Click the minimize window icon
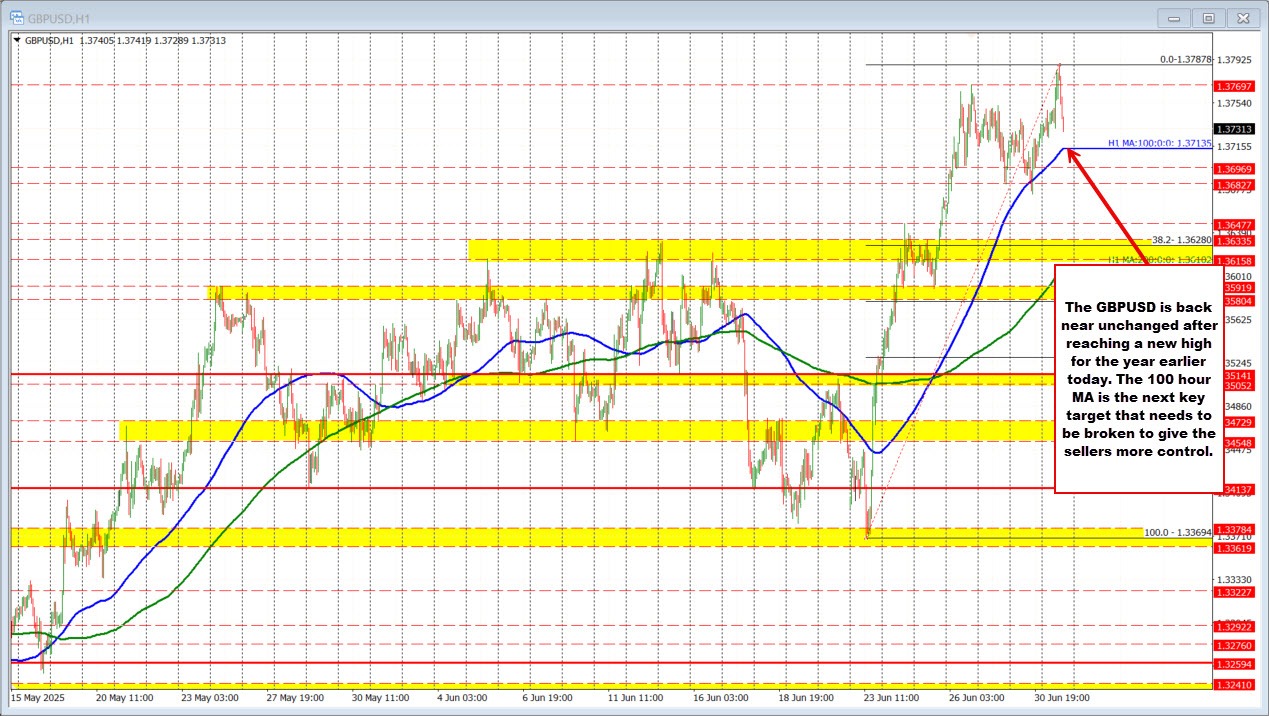 pyautogui.click(x=1173, y=17)
